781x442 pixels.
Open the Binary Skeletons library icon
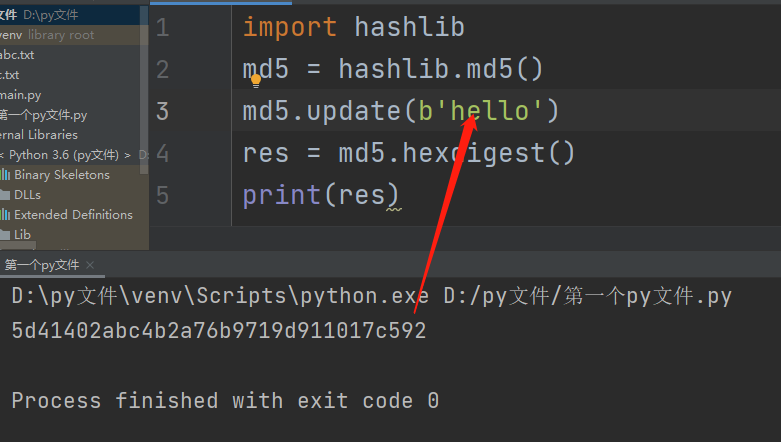tap(5, 175)
